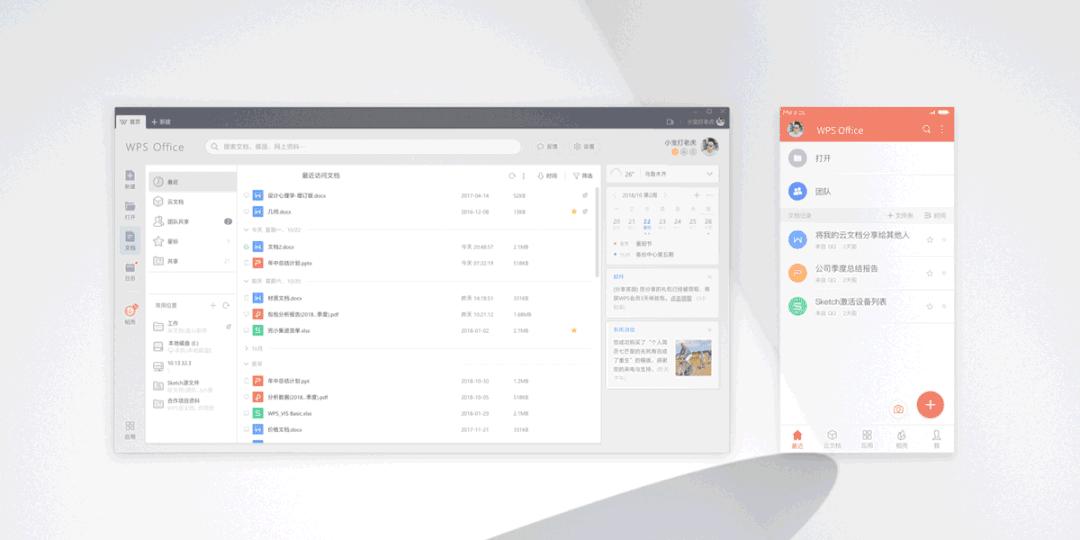Open row options chevron for Sketch激活设备列表
Viewport: 1080px width, 540px height.
click(x=944, y=306)
